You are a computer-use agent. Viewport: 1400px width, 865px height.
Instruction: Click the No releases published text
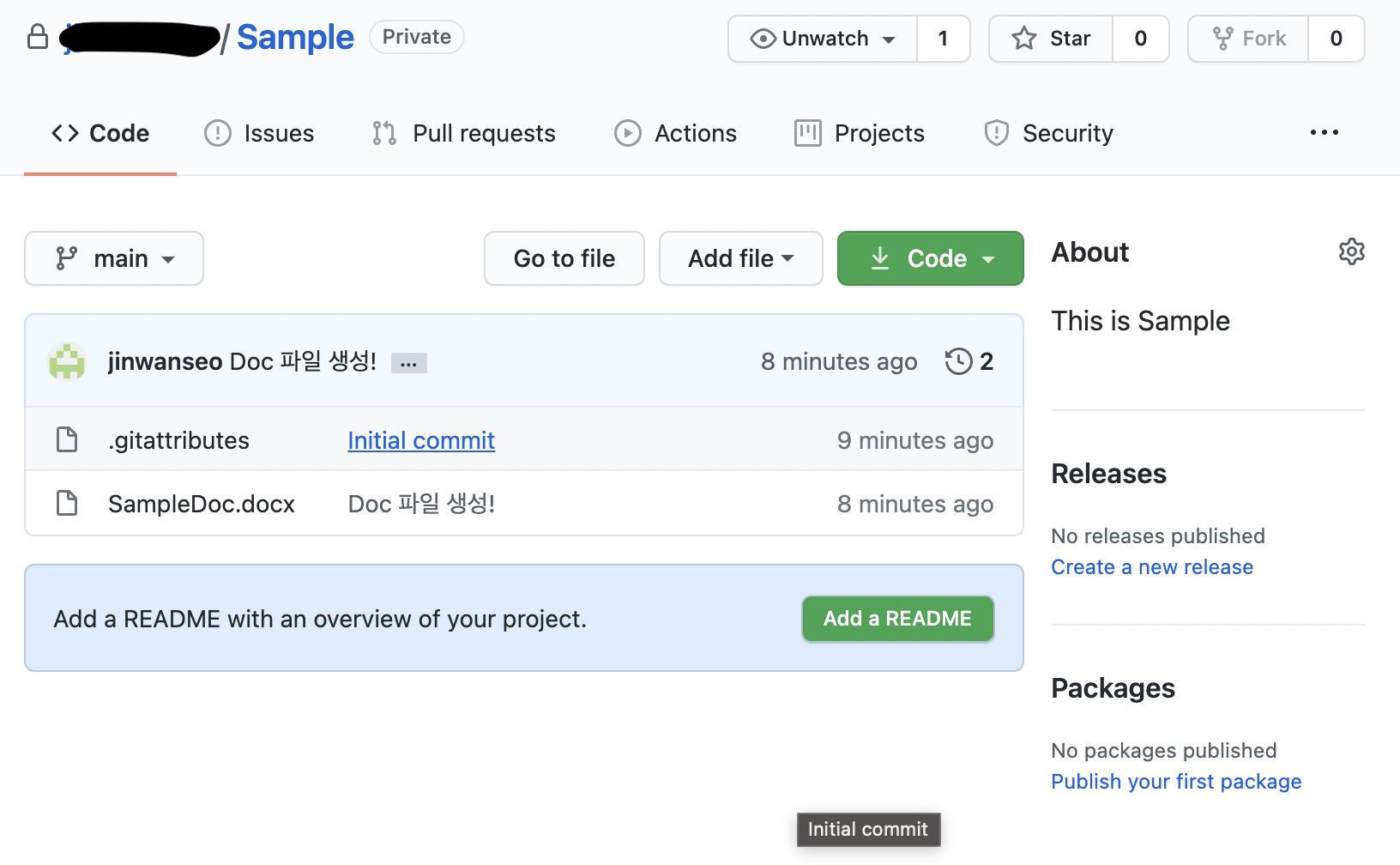pos(1158,536)
